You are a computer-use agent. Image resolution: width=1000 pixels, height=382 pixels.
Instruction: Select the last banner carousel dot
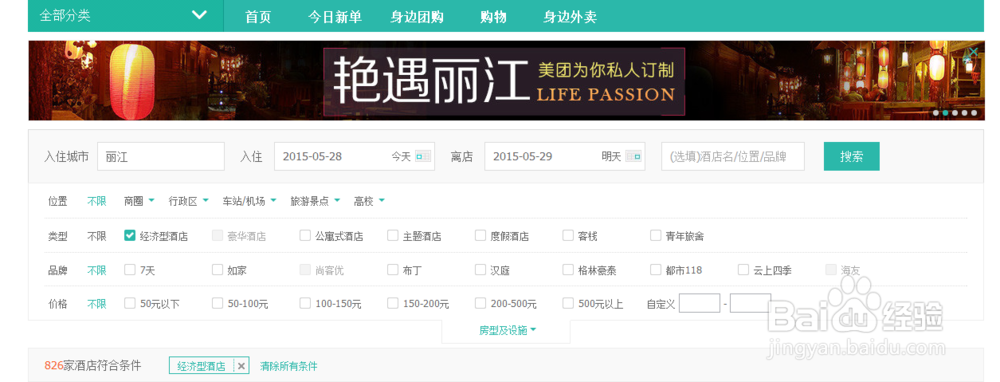click(974, 113)
